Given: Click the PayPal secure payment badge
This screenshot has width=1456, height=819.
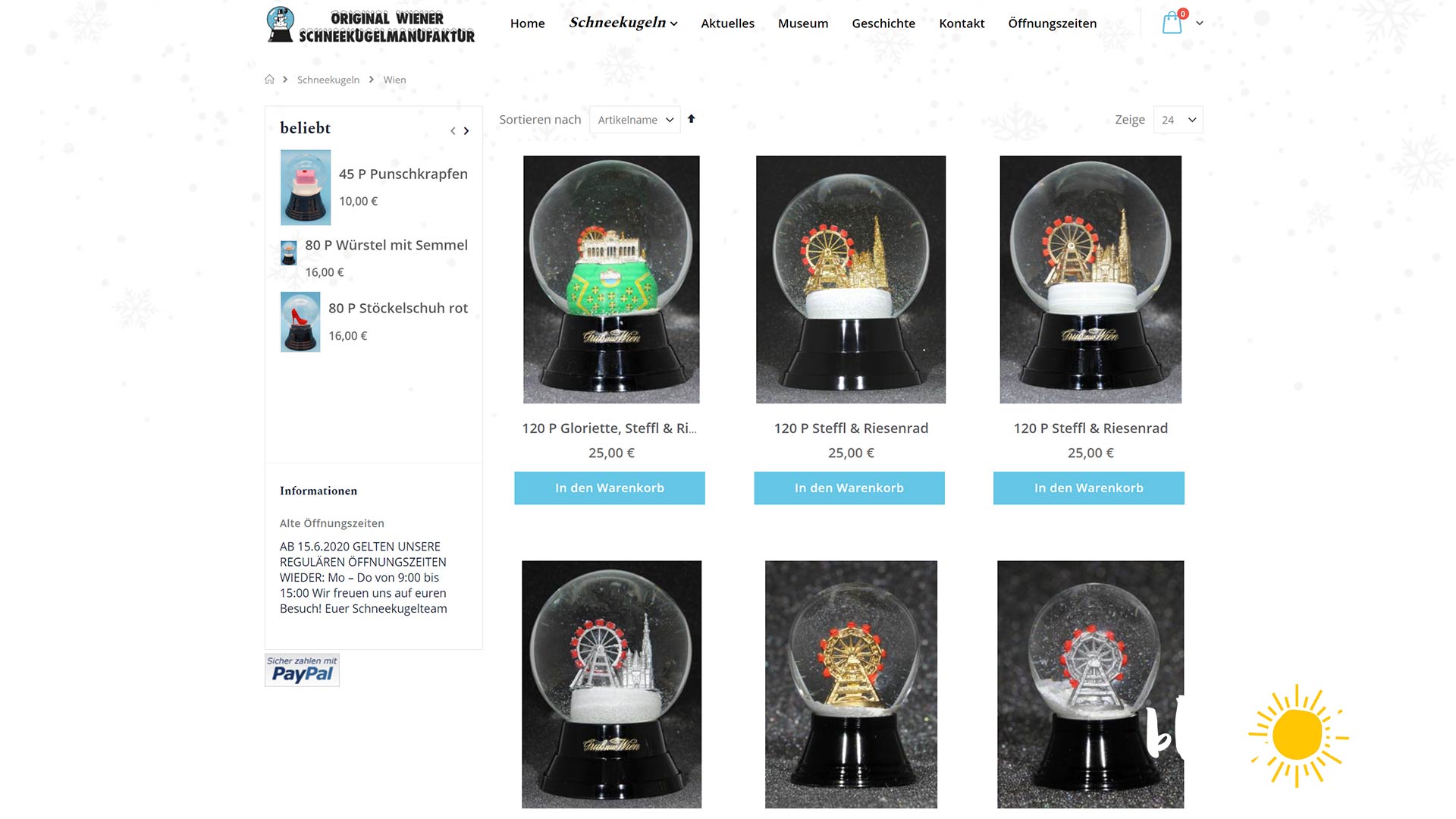Looking at the screenshot, I should pos(302,670).
